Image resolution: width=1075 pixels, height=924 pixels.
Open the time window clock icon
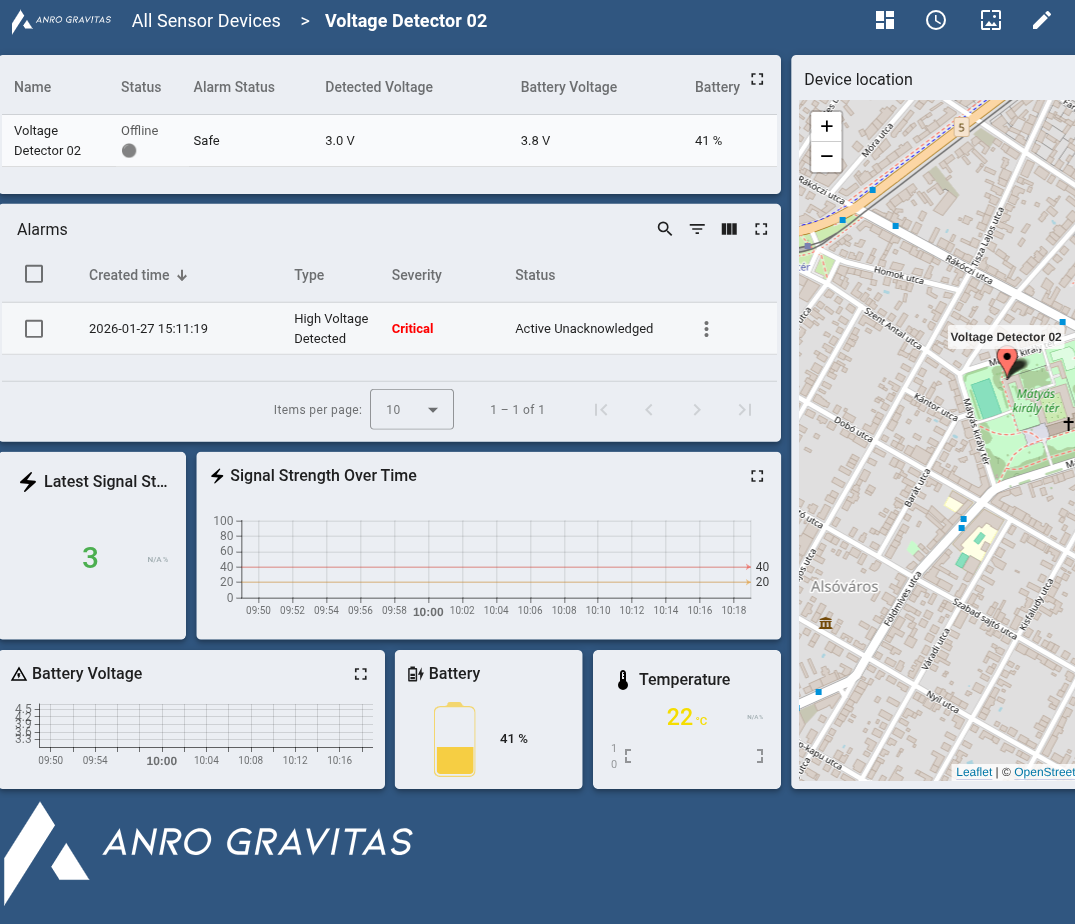[936, 21]
